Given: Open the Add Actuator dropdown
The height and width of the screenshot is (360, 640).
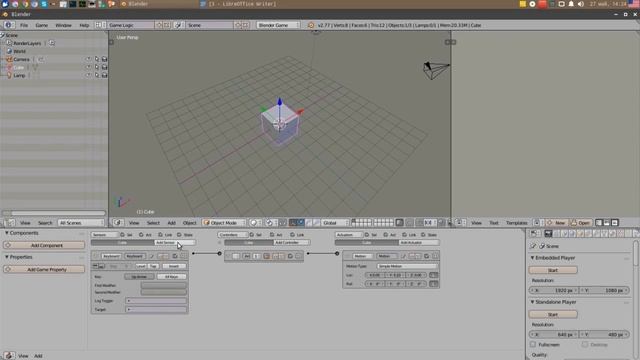Looking at the screenshot, I should point(418,242).
